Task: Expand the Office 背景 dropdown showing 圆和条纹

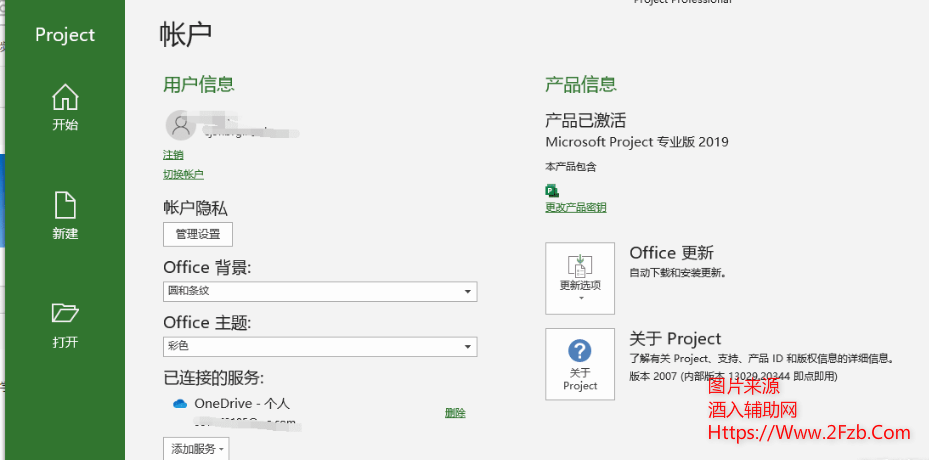Action: click(320, 292)
